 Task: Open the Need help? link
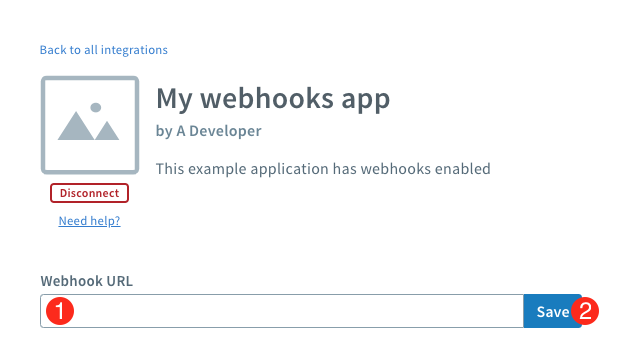click(89, 221)
